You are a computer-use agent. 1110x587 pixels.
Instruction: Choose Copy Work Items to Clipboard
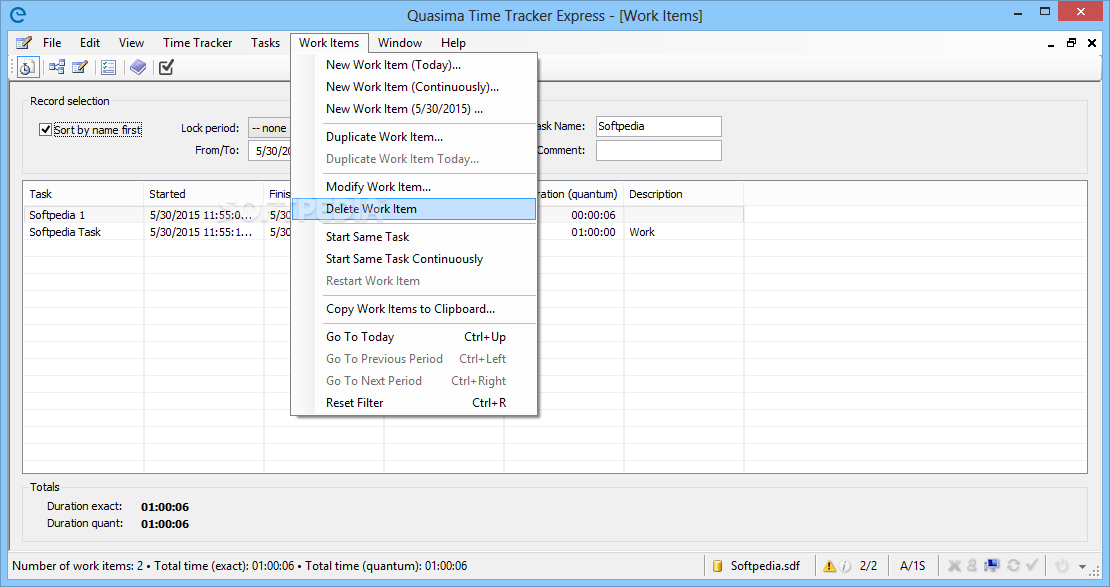click(414, 309)
